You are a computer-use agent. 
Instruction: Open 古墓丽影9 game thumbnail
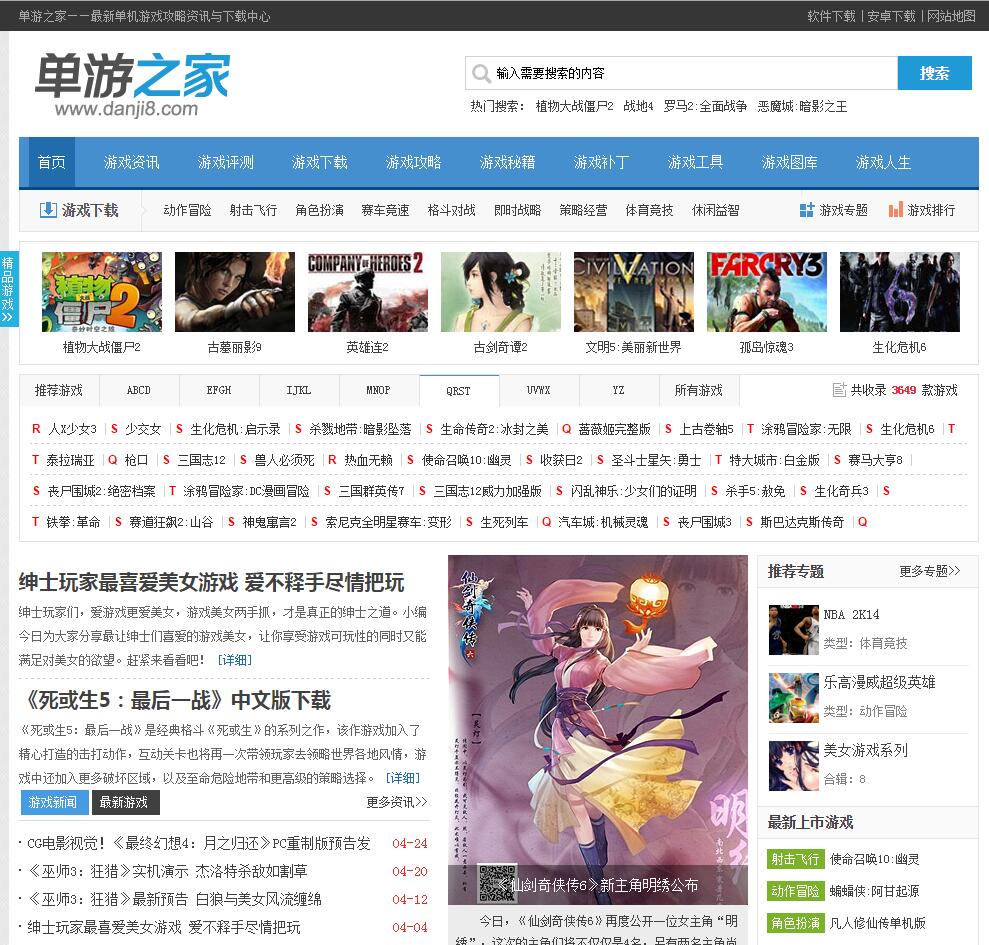coord(235,292)
